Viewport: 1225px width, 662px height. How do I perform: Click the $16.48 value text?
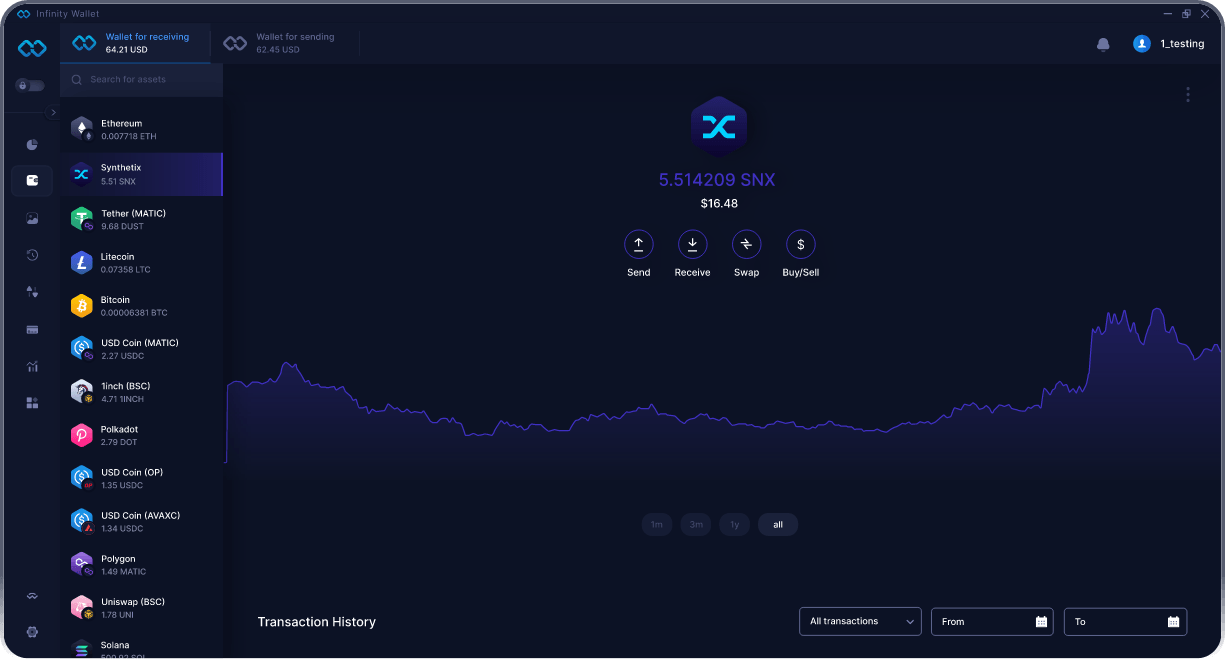[x=719, y=203]
